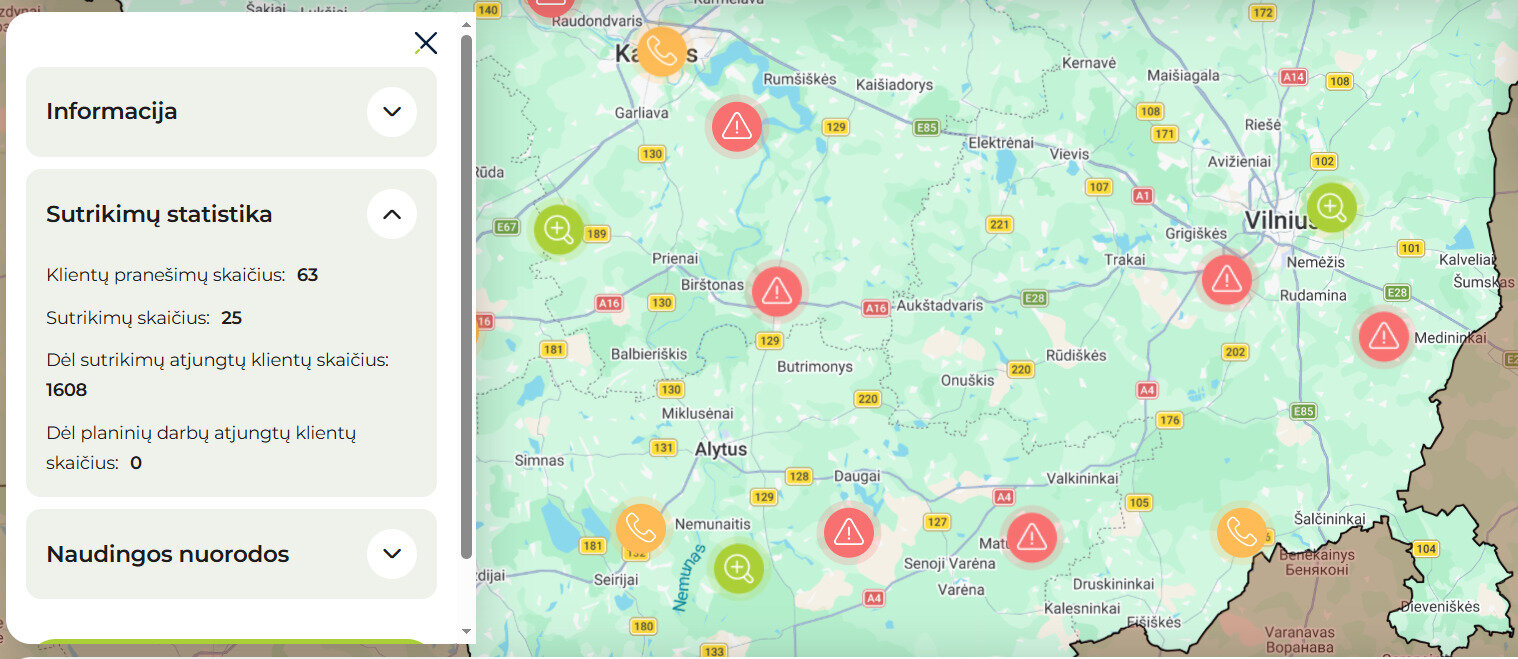Select the phone report marker over Kaunas
Viewport: 1518px width, 659px height.
pyautogui.click(x=661, y=51)
